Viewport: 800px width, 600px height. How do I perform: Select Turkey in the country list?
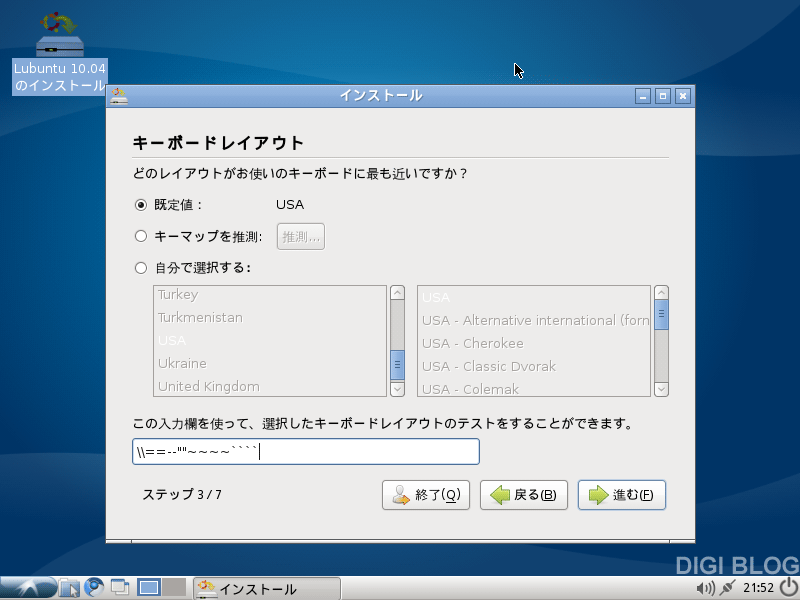(270, 295)
